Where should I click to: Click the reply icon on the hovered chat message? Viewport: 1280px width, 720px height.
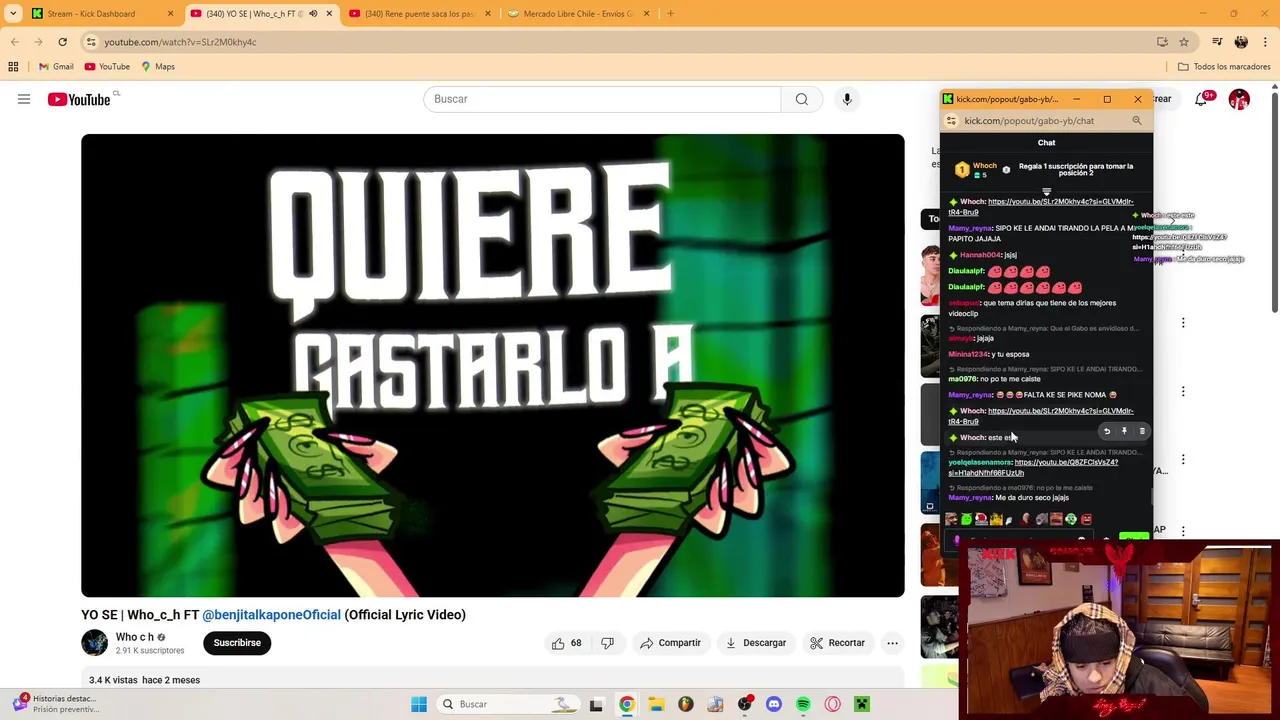tap(1107, 431)
